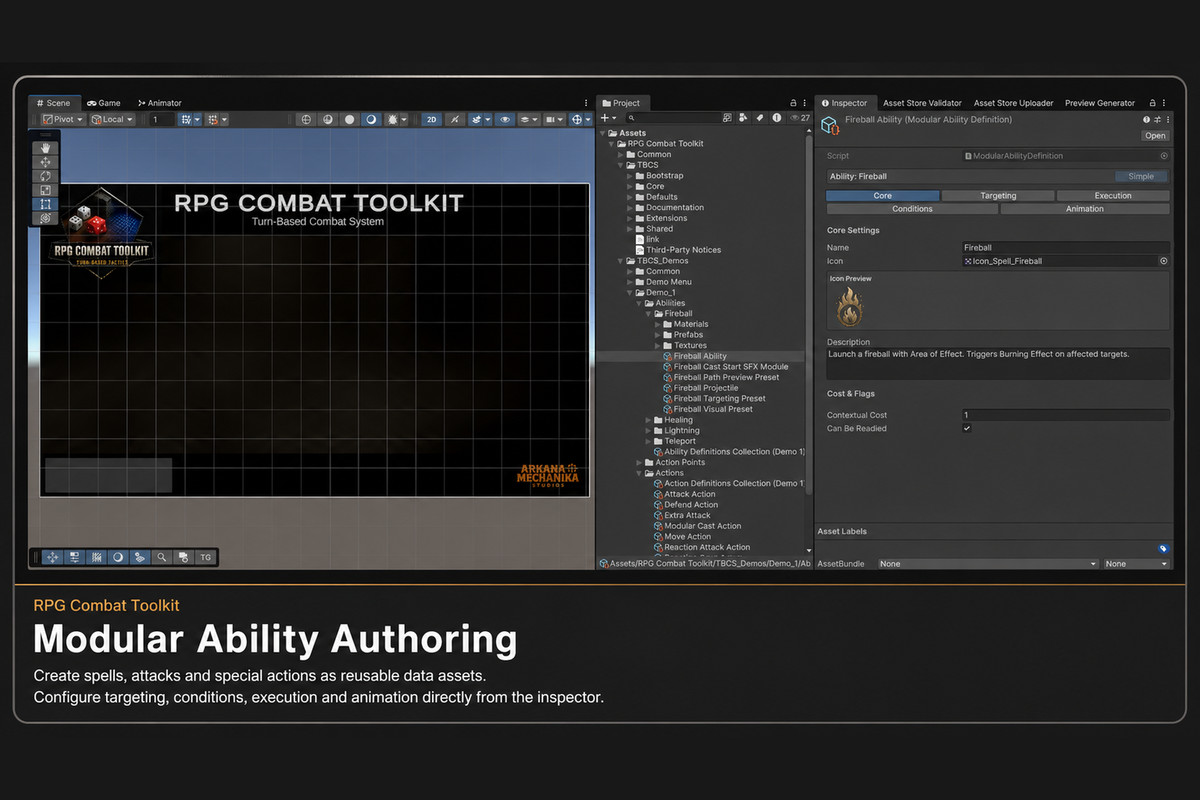1200x800 pixels.
Task: Select the Hand view tool
Action: pyautogui.click(x=45, y=148)
